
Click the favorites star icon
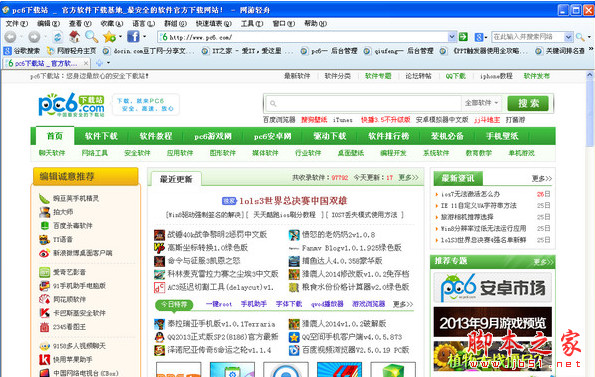click(x=109, y=37)
